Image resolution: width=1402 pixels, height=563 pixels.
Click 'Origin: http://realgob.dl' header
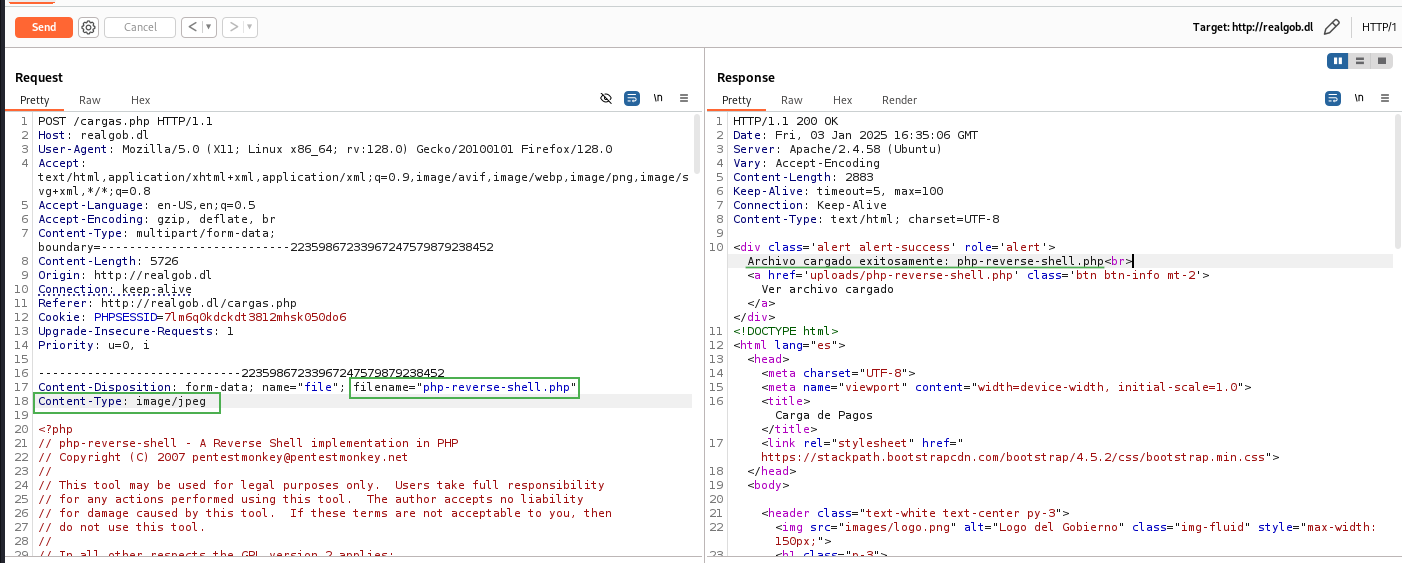125,275
